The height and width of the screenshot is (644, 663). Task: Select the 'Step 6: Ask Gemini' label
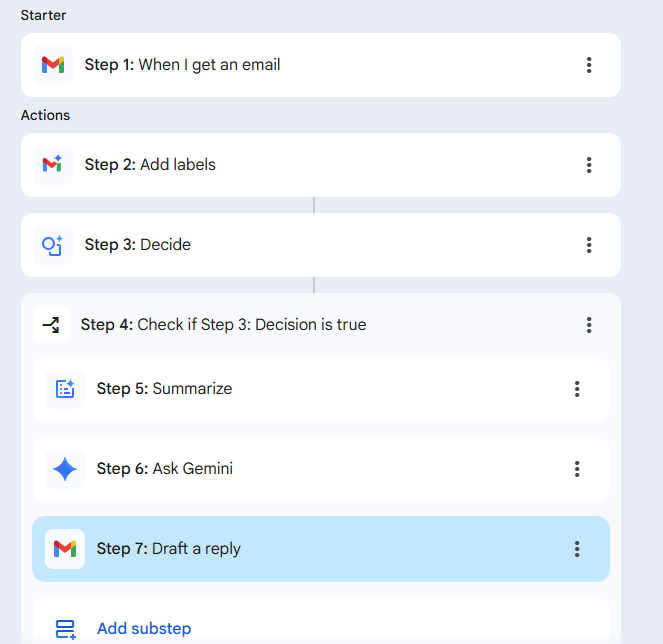(165, 469)
